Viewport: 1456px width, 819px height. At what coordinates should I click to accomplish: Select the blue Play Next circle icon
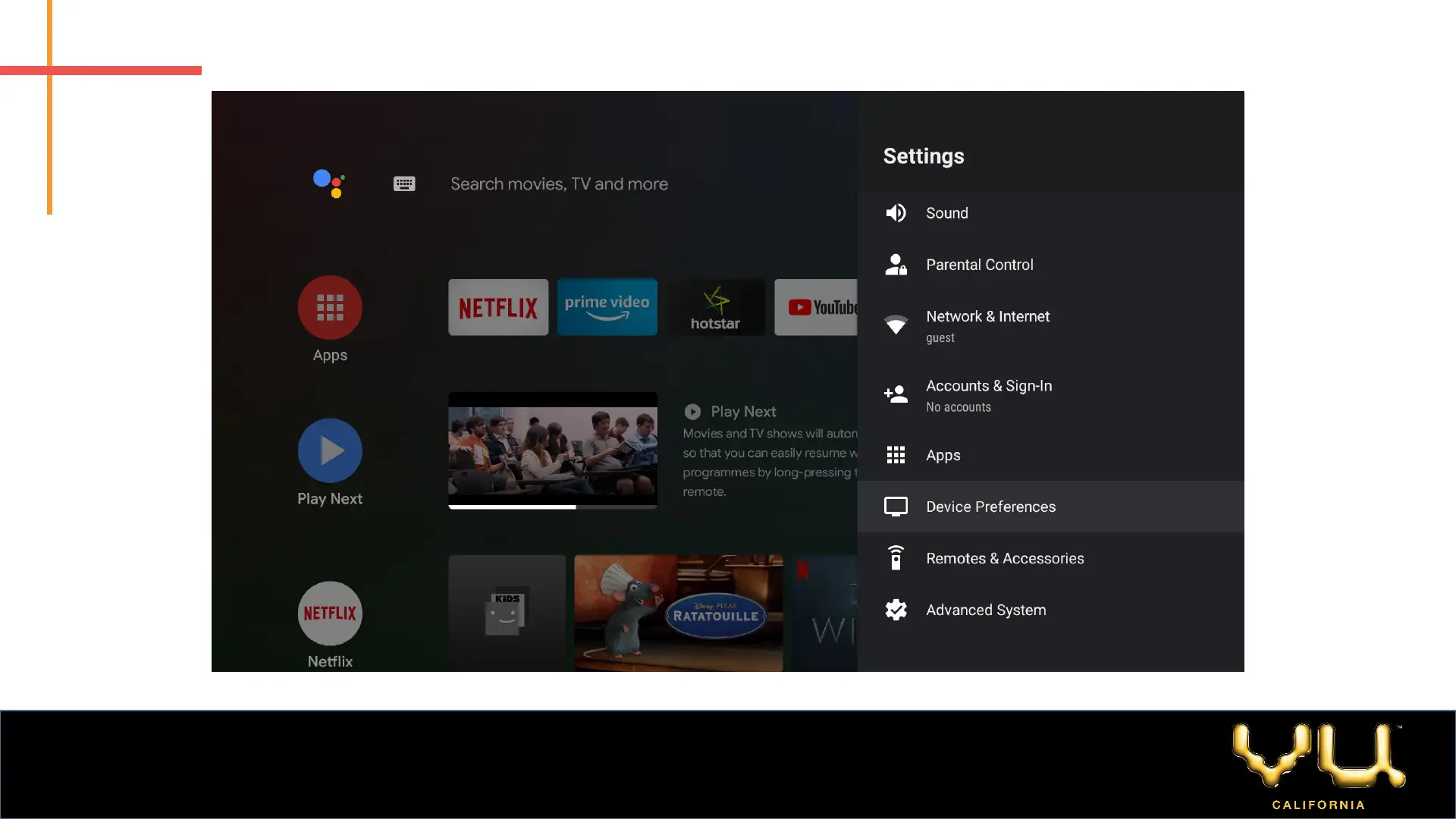click(x=330, y=450)
